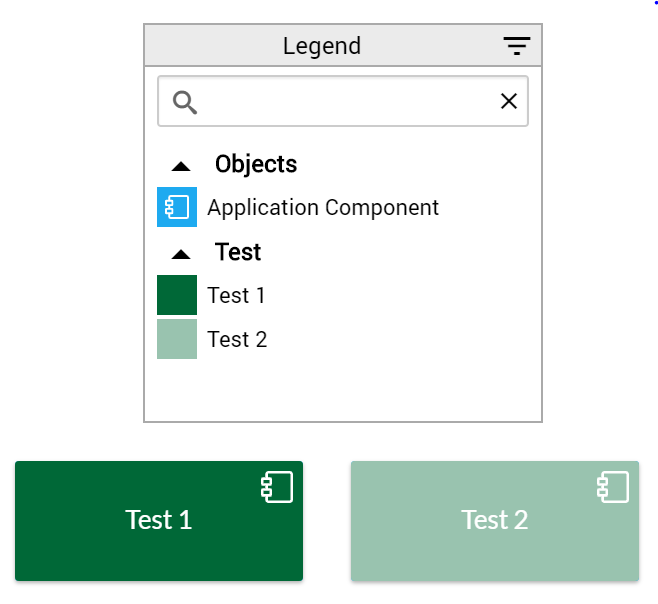The height and width of the screenshot is (604, 658).
Task: Open the legend filter icon
Action: click(x=517, y=46)
